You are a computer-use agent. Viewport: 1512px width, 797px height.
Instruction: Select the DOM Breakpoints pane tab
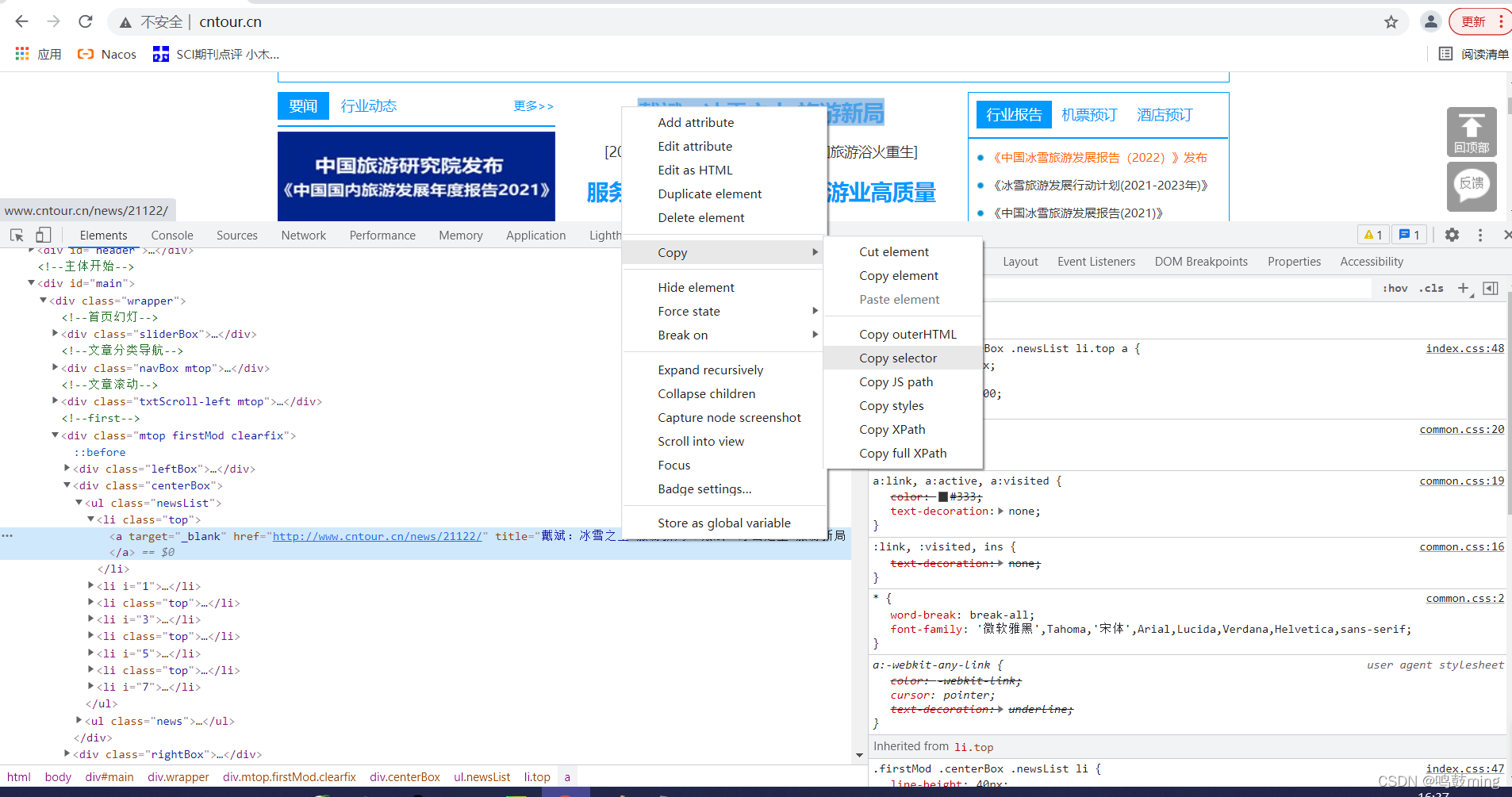click(x=1201, y=262)
